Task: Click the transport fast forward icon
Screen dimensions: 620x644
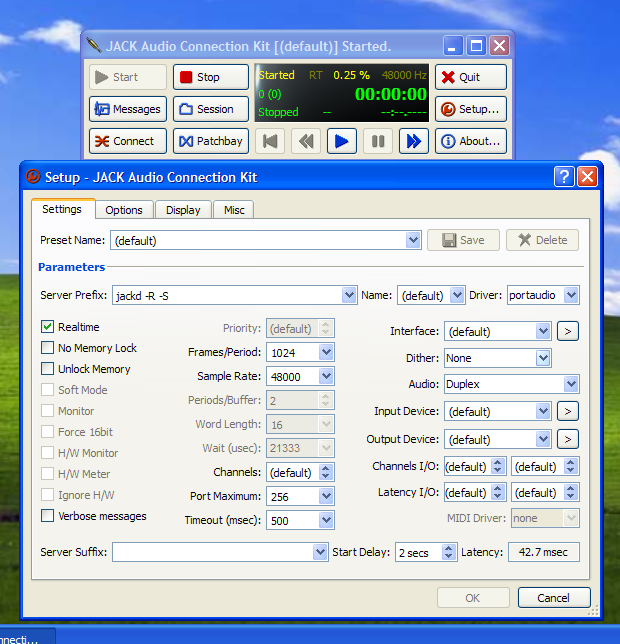Action: [x=413, y=141]
